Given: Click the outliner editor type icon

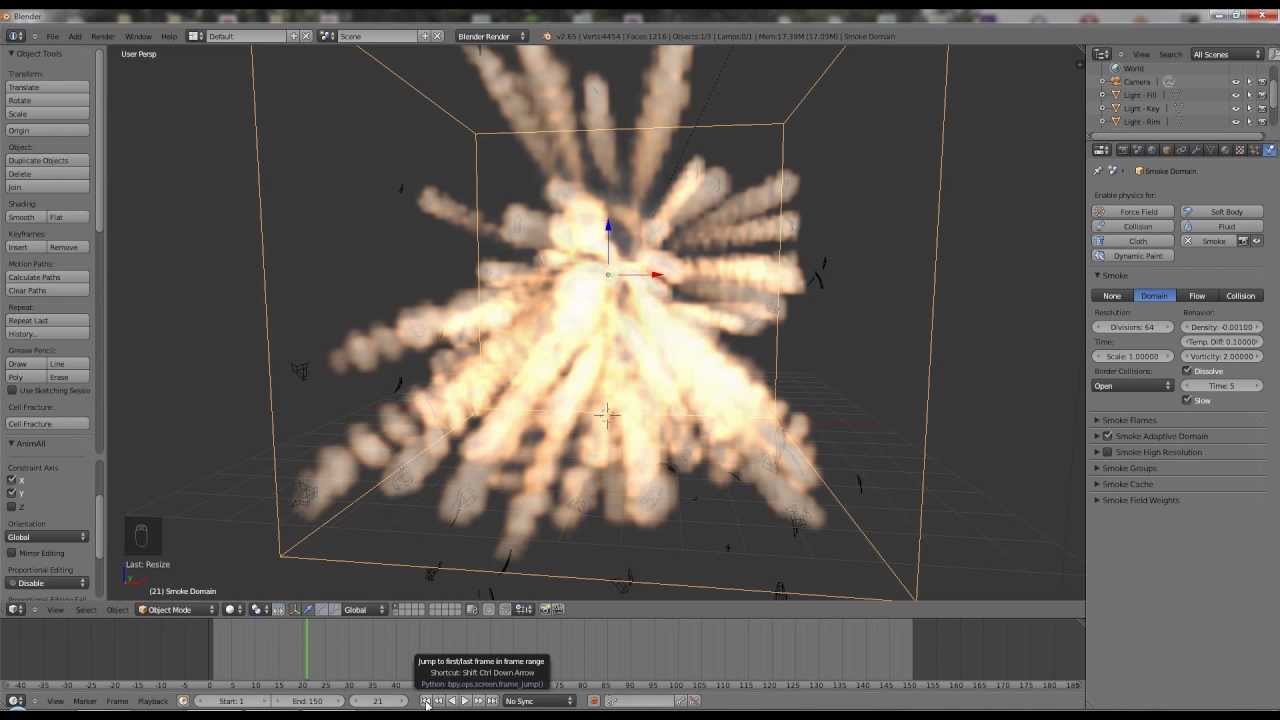Looking at the screenshot, I should pos(1101,54).
